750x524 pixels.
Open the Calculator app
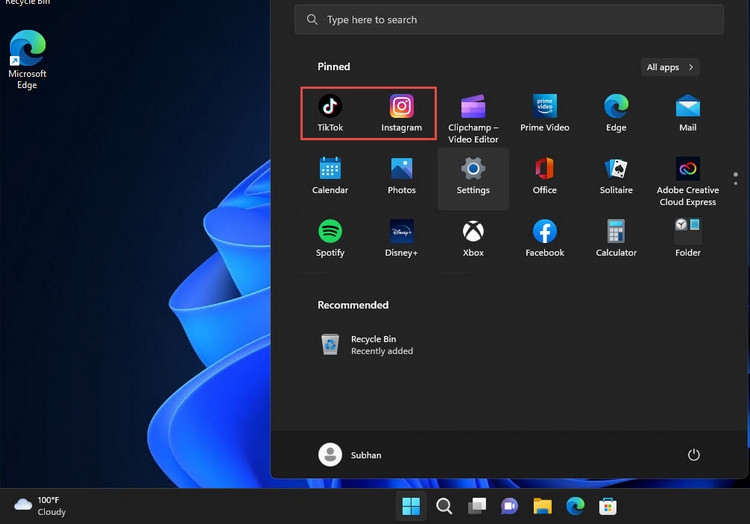616,239
